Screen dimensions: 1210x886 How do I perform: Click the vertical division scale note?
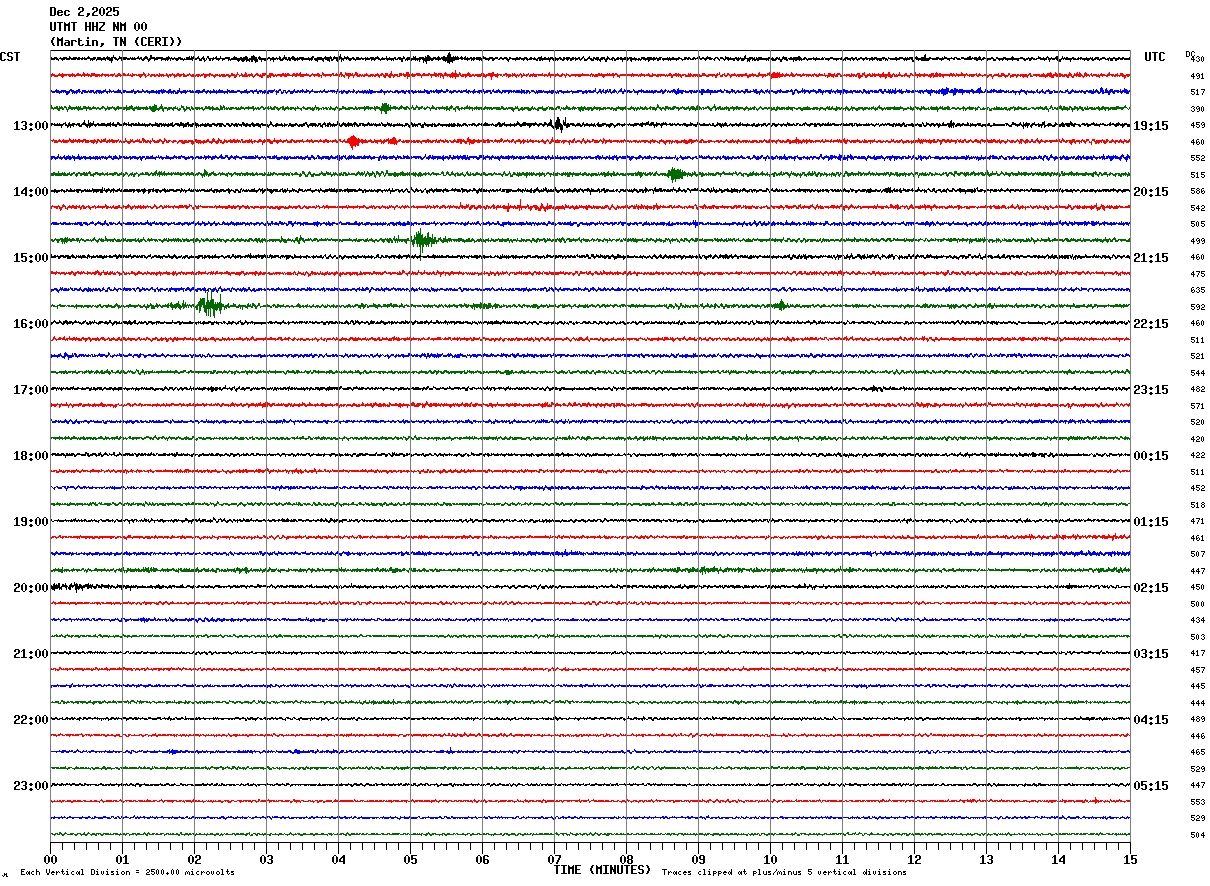click(128, 873)
